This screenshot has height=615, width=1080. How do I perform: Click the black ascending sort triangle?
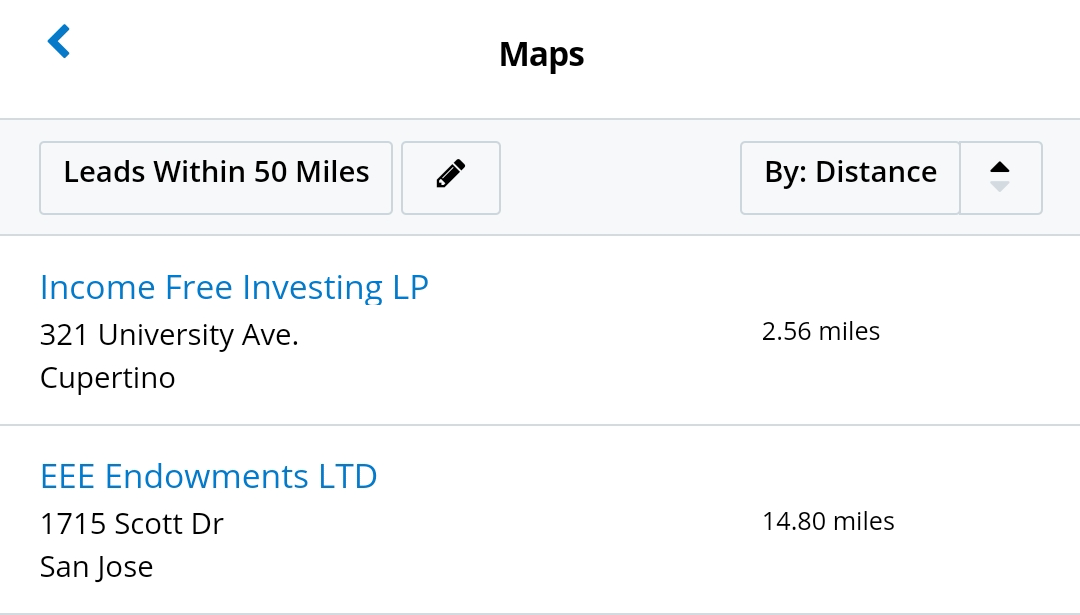(1000, 167)
